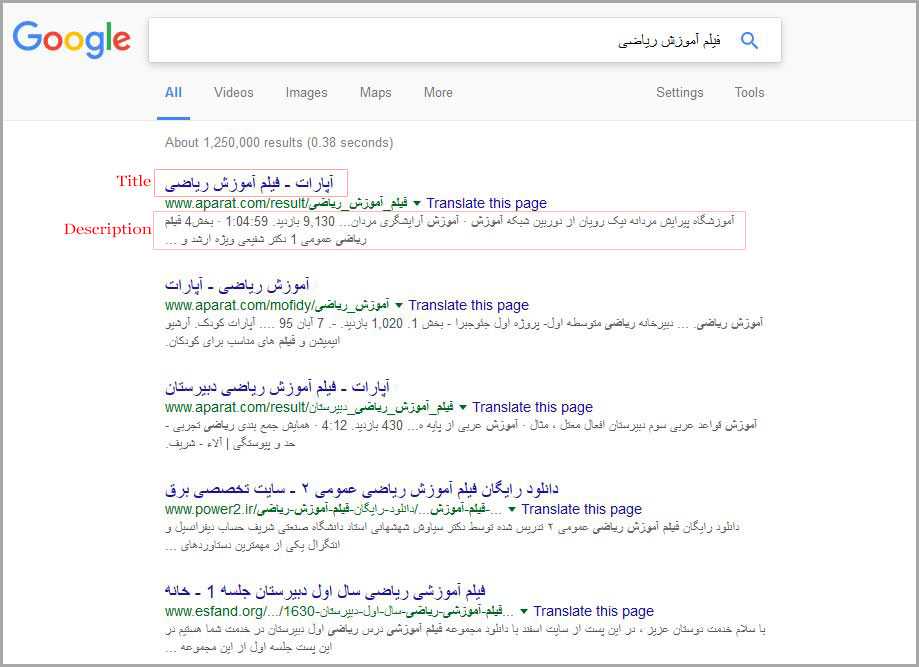Click the www.aparat.com/mofidy green URL text
Image resolution: width=919 pixels, height=667 pixels.
click(277, 305)
